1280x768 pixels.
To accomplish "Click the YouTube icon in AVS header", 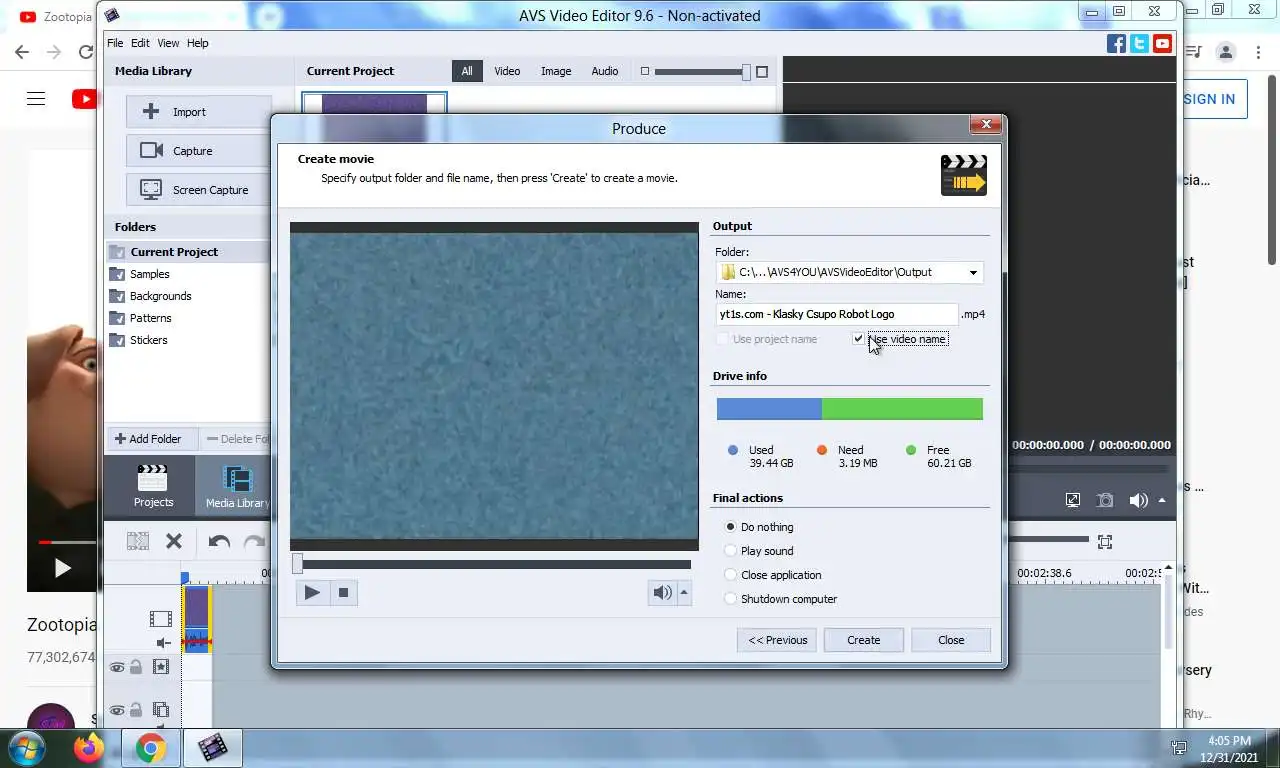I will [x=1162, y=43].
